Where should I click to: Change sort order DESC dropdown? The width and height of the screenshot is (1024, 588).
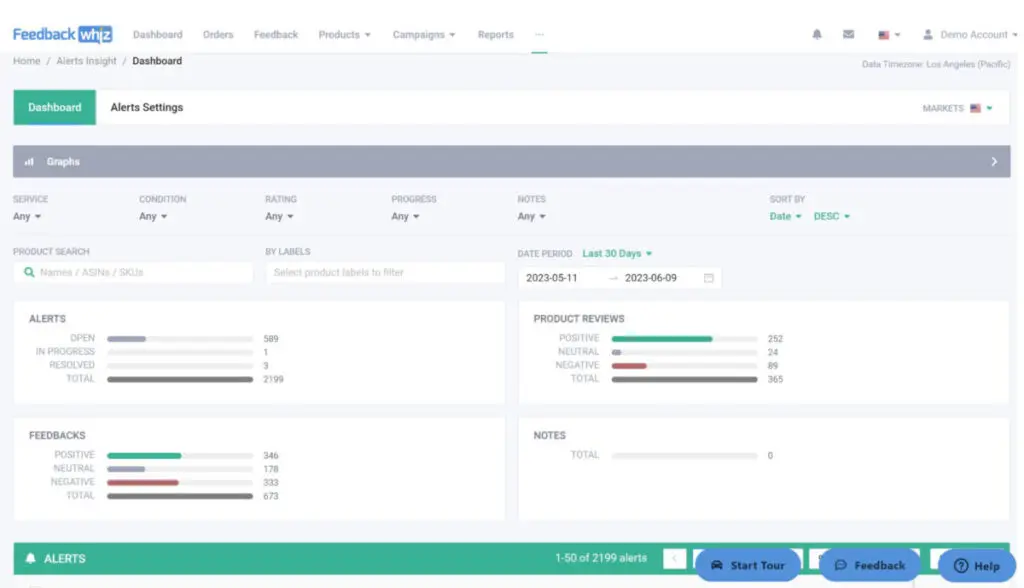(x=831, y=216)
